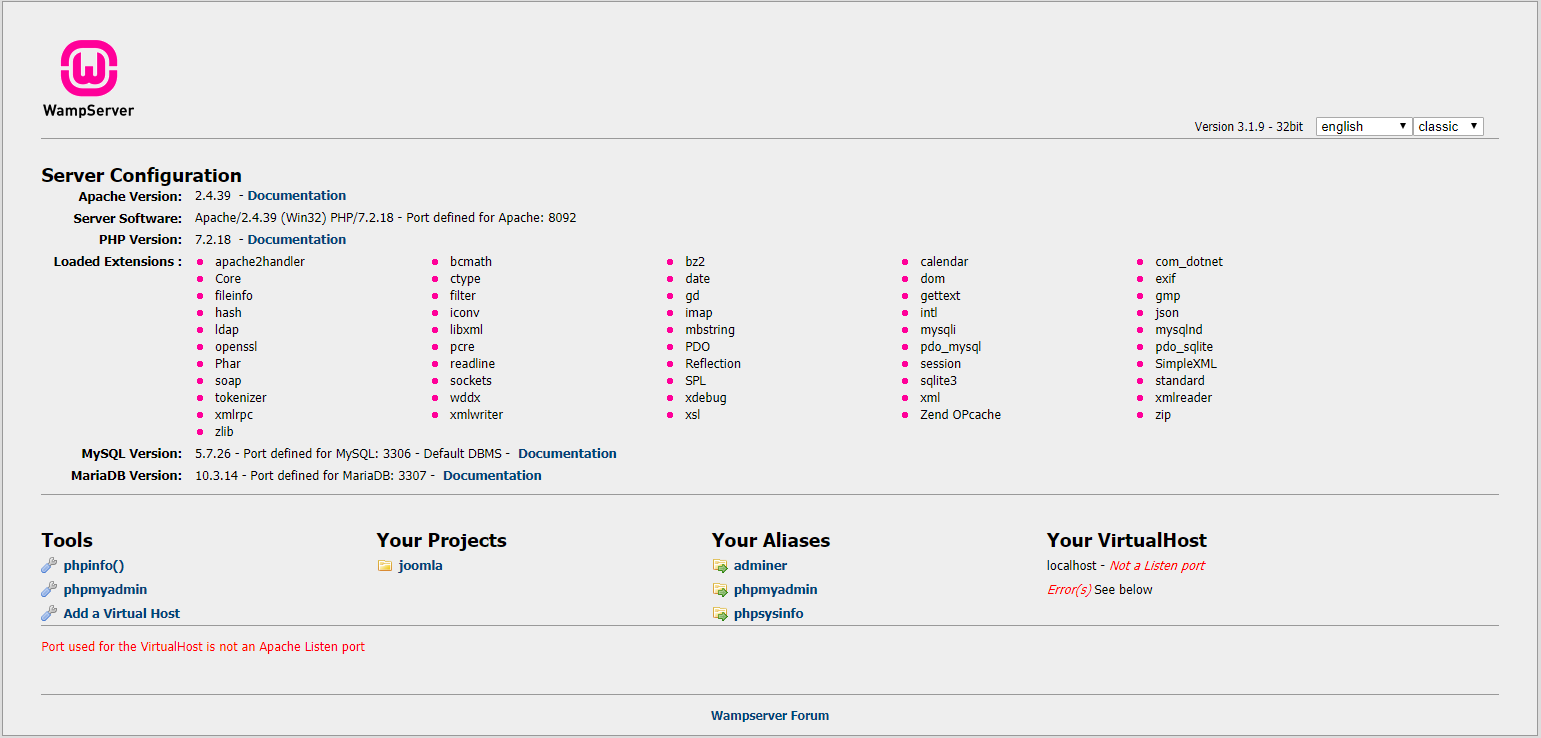Click the xmlreader extension entry

1184,398
